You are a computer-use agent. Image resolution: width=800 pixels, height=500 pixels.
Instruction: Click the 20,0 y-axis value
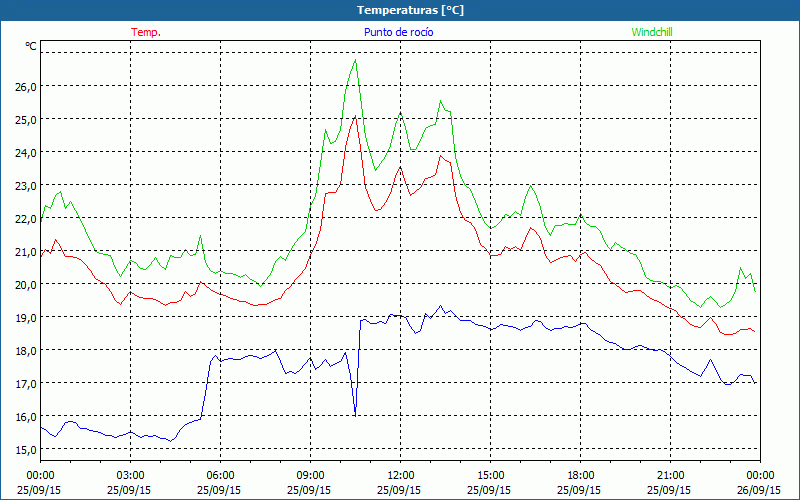pyautogui.click(x=26, y=284)
